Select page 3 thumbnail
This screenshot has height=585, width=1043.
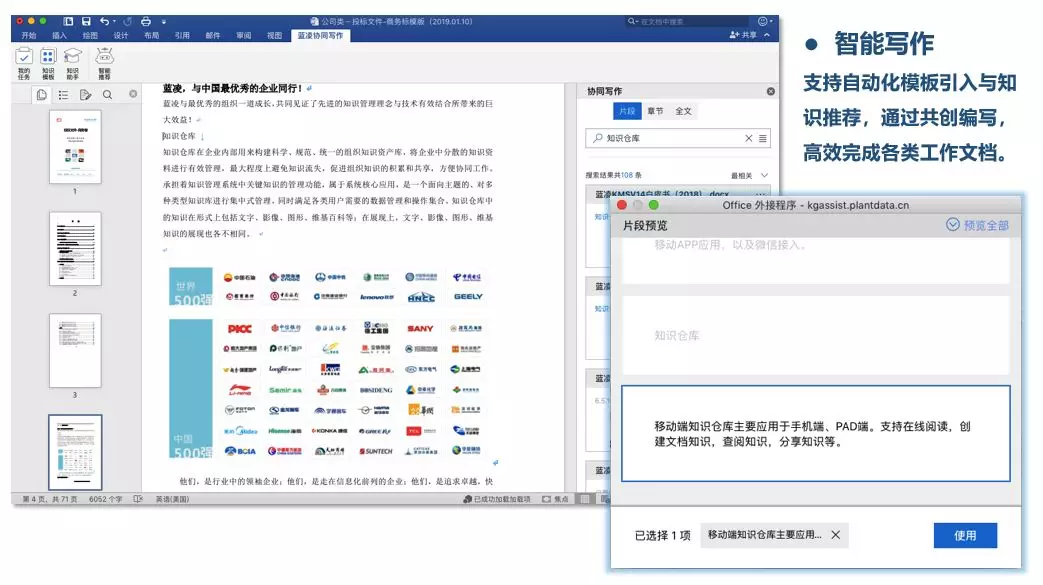tap(75, 351)
